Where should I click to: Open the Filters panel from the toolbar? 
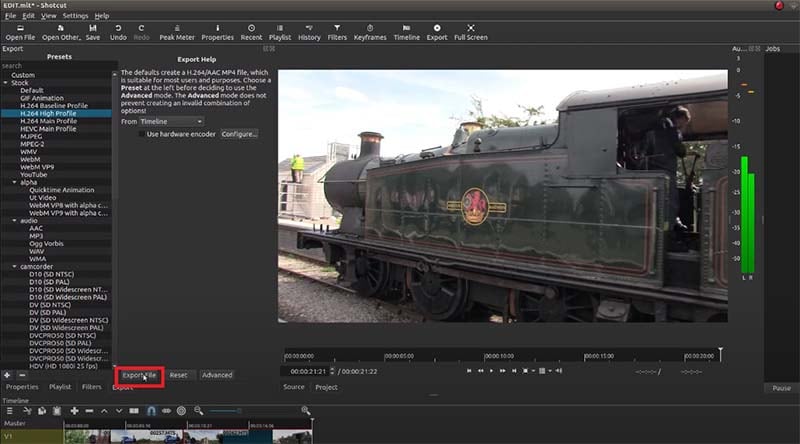[x=337, y=32]
